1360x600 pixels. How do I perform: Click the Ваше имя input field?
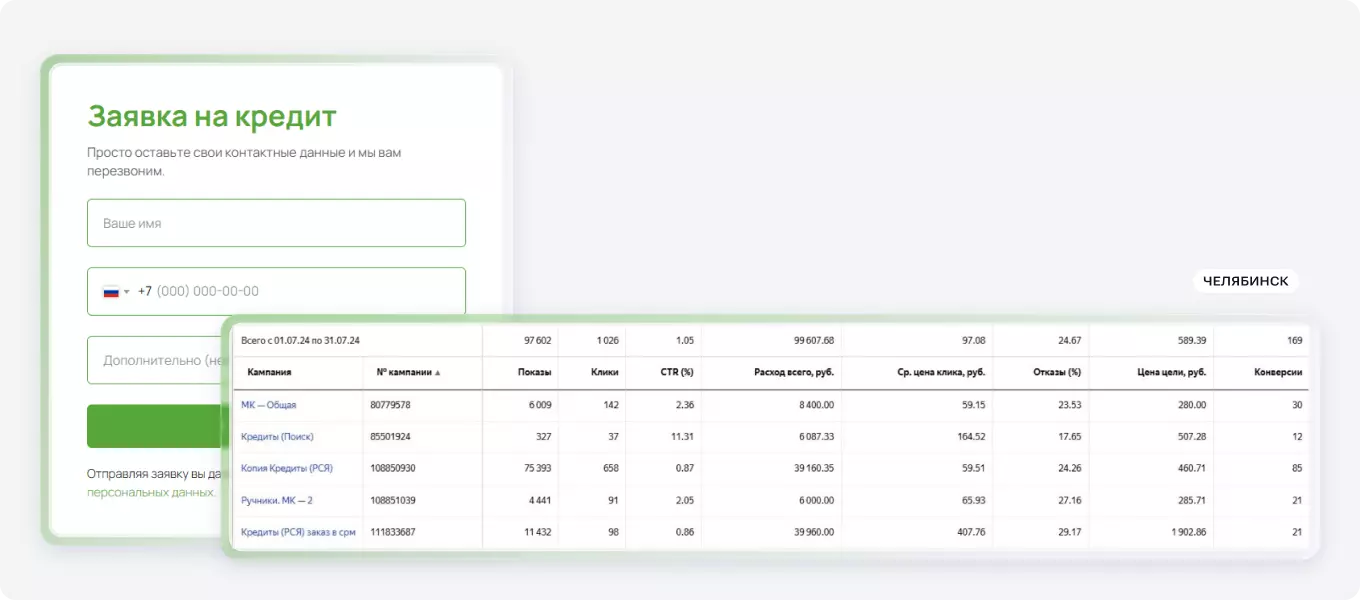point(276,223)
